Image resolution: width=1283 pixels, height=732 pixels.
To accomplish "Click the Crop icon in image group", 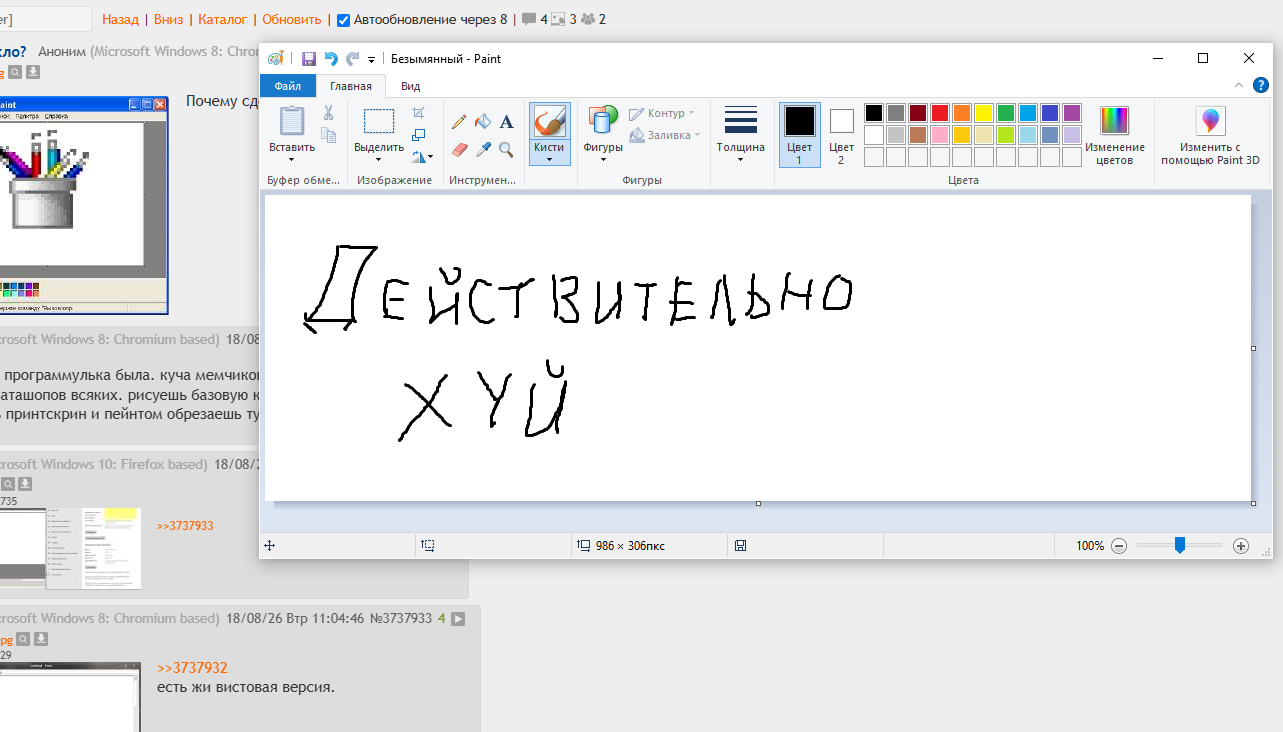I will tap(419, 112).
